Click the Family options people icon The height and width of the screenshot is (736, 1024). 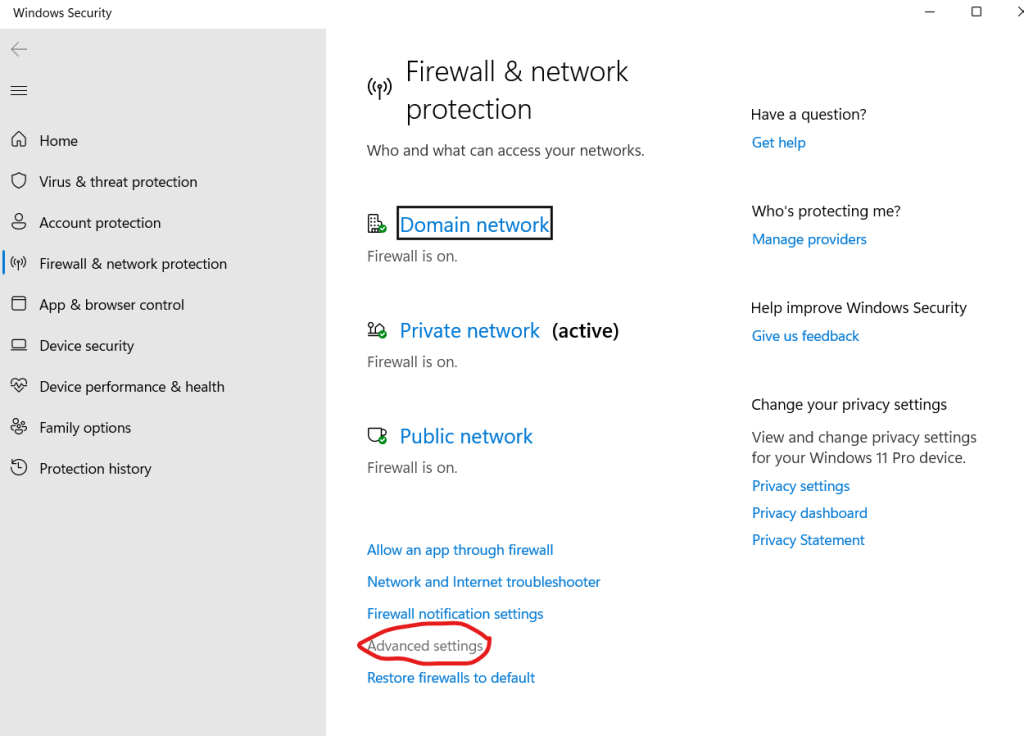[x=18, y=427]
